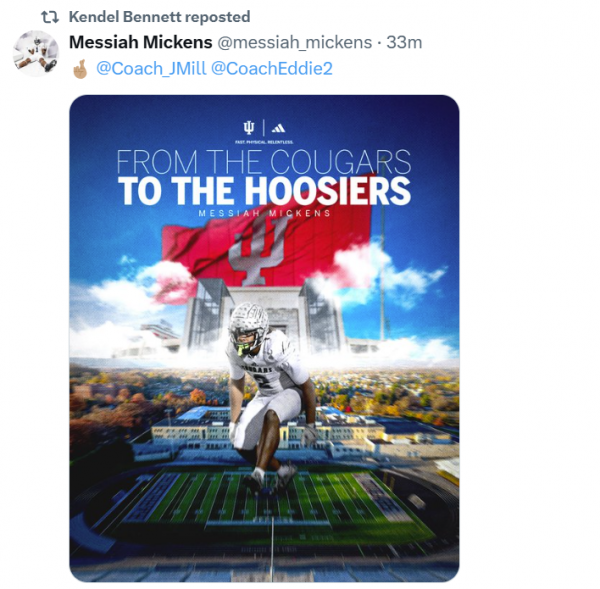Image resolution: width=600 pixels, height=589 pixels.
Task: Click the FROM THE COUGARS headline
Action: pos(264,162)
